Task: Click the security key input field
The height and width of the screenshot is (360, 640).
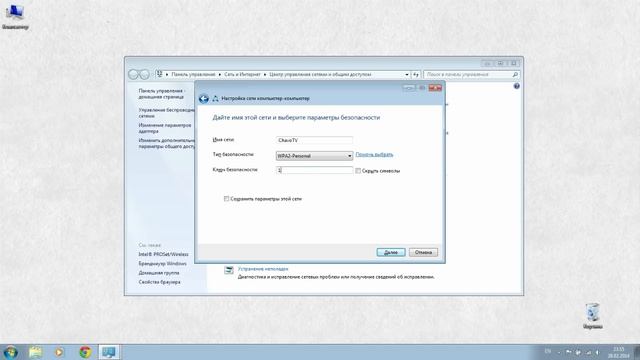Action: pyautogui.click(x=314, y=170)
